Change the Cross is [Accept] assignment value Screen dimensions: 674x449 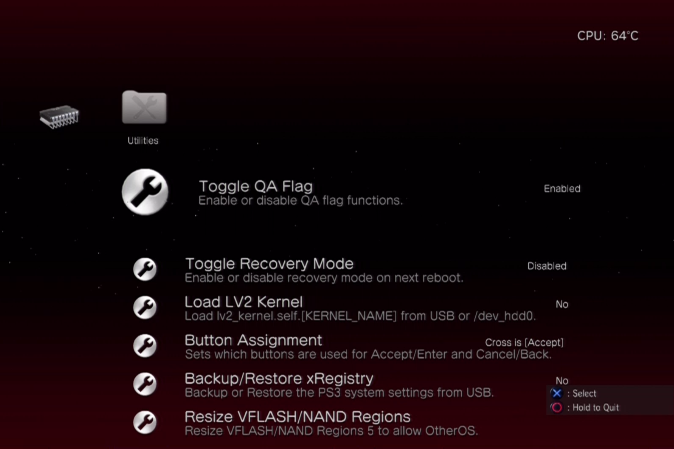(524, 342)
